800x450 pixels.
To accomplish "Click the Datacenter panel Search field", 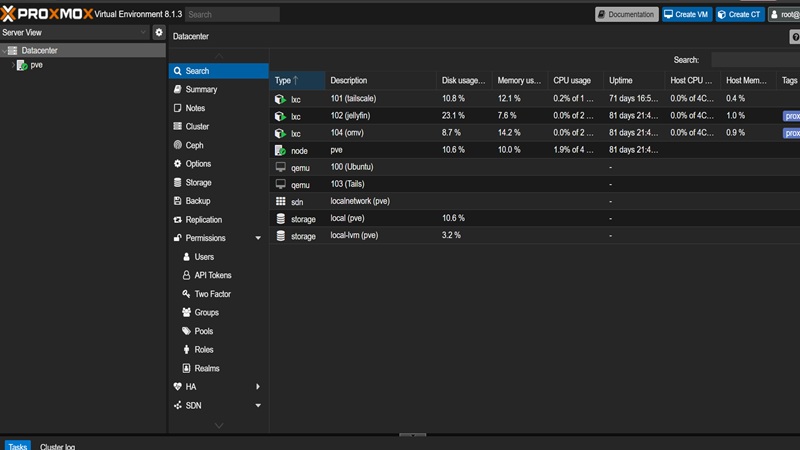I will [x=756, y=60].
